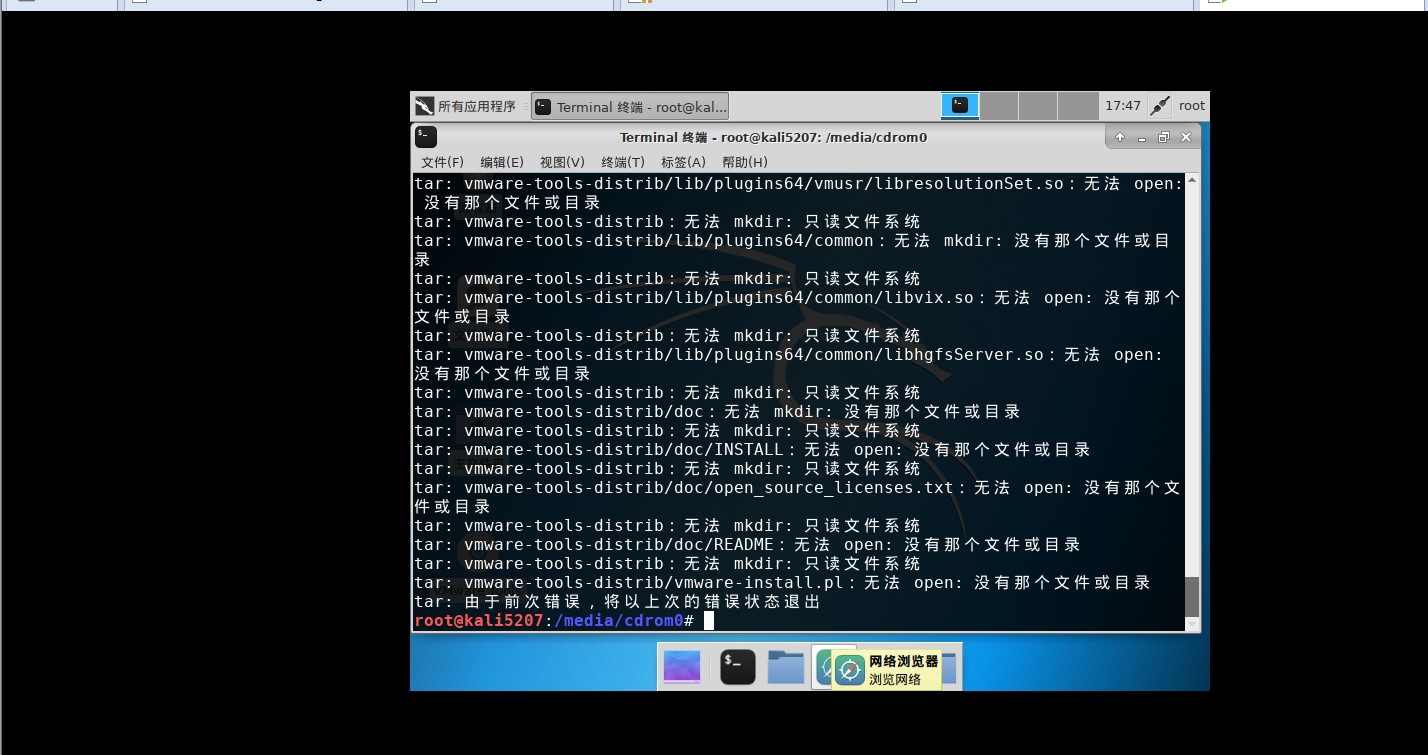The image size is (1428, 755).
Task: Roll up the terminal window with the up-arrow button
Action: tap(1120, 137)
